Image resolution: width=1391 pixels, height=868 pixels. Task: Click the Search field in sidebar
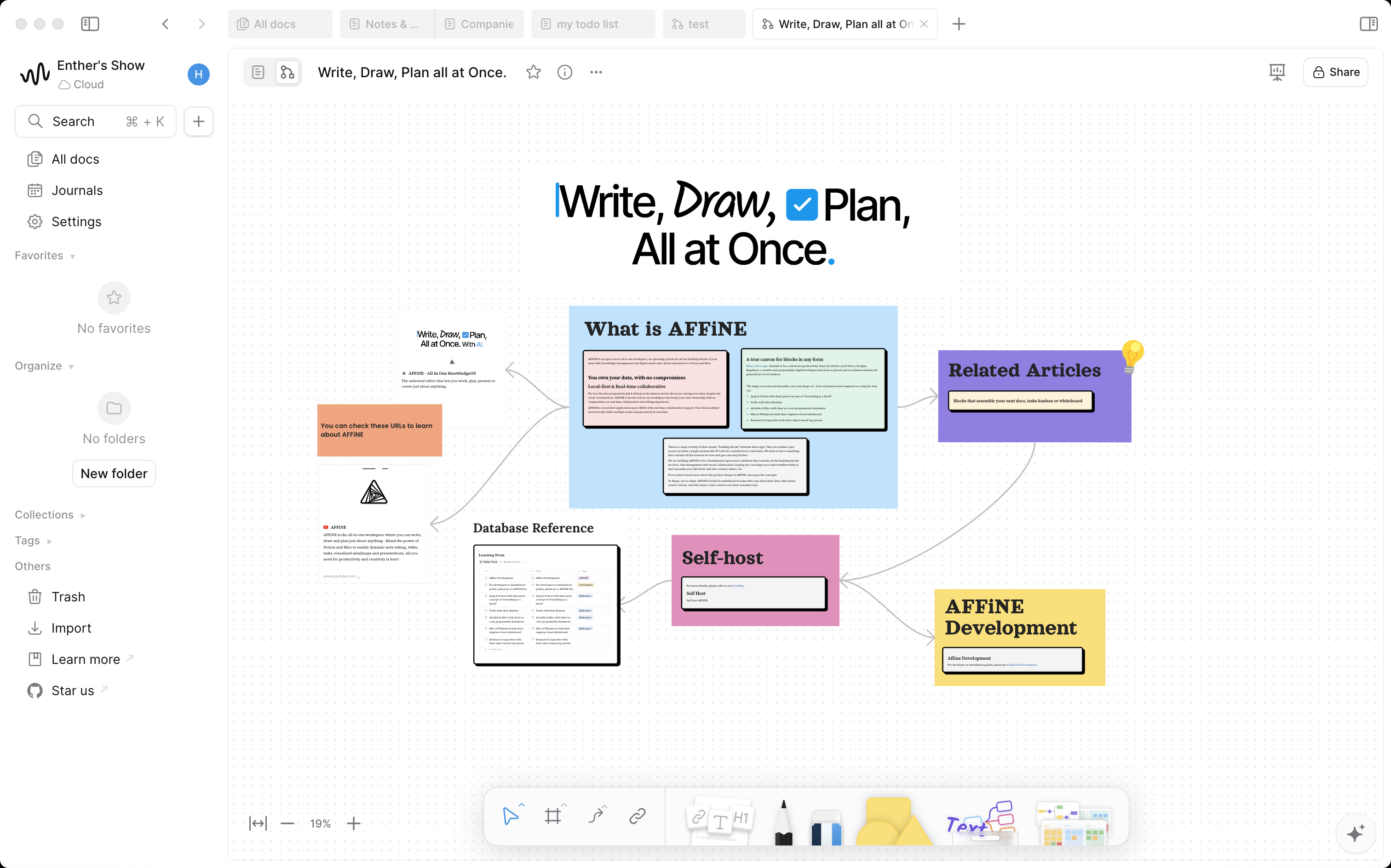95,122
